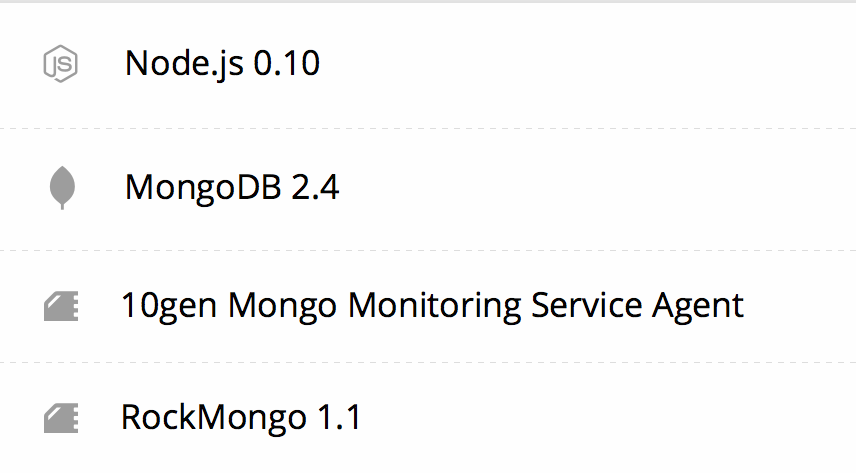Click the version number "2.4" after MongoDB
This screenshot has width=856, height=473.
[x=315, y=187]
